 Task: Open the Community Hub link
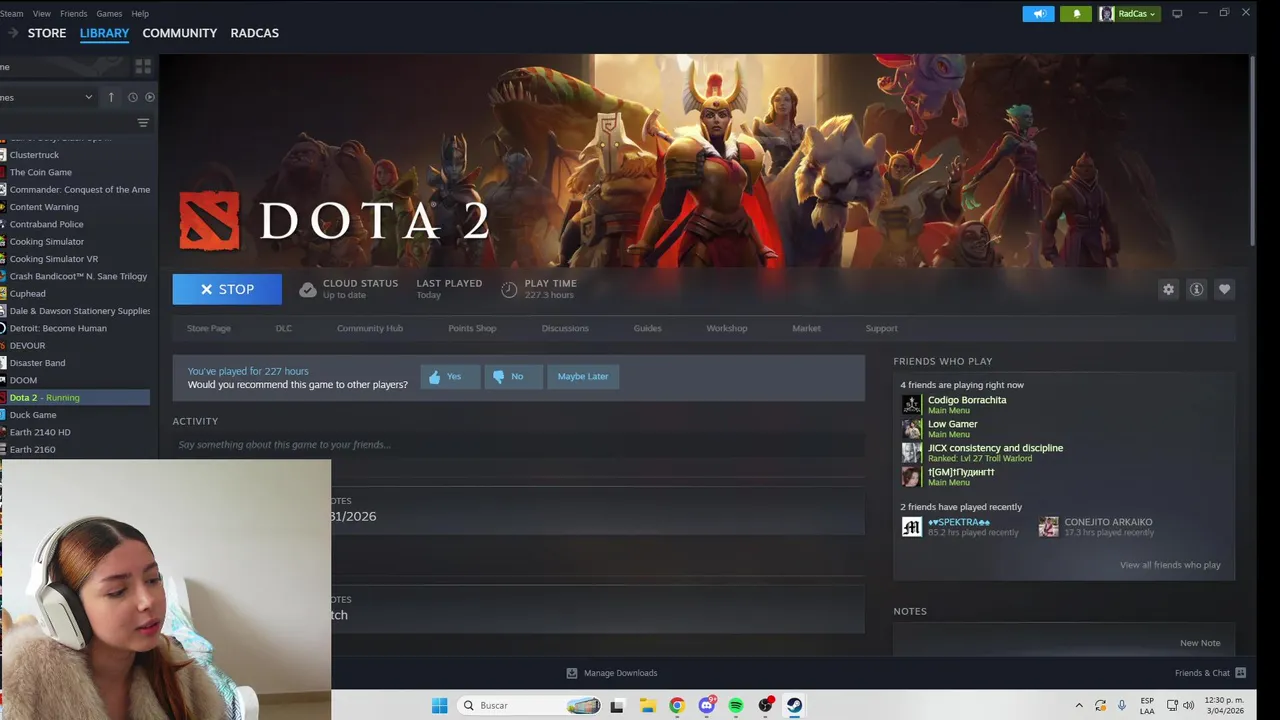[370, 328]
